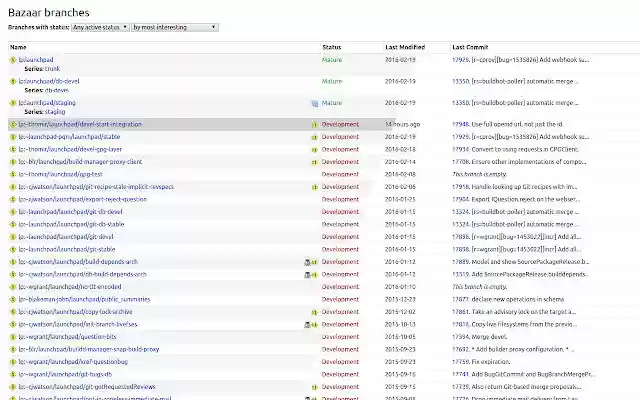Screen dimensions: 640x400
Task: Click merge proposal icon for copy-lock-archive branch
Action: coord(315,312)
